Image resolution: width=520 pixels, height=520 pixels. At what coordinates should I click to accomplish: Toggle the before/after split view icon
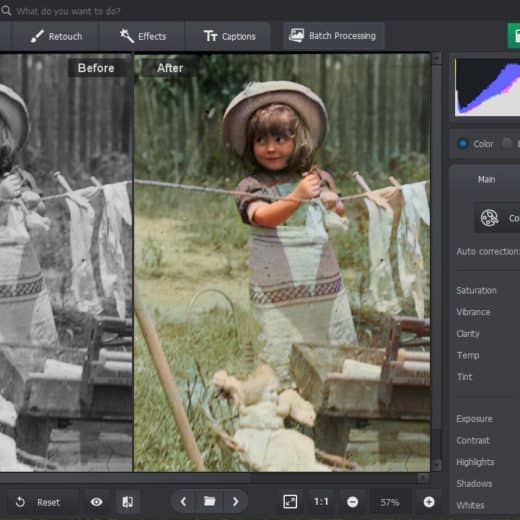(x=128, y=502)
